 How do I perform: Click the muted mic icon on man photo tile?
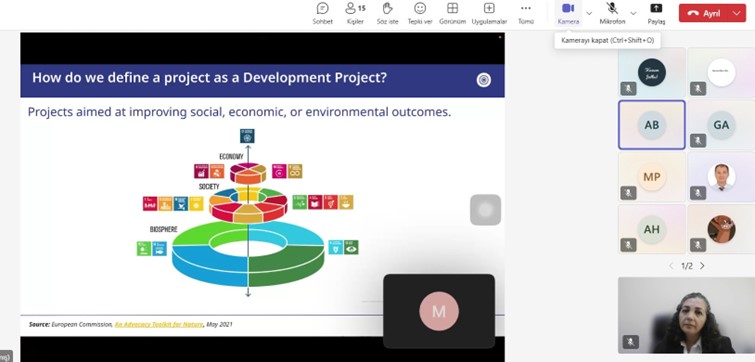click(698, 193)
